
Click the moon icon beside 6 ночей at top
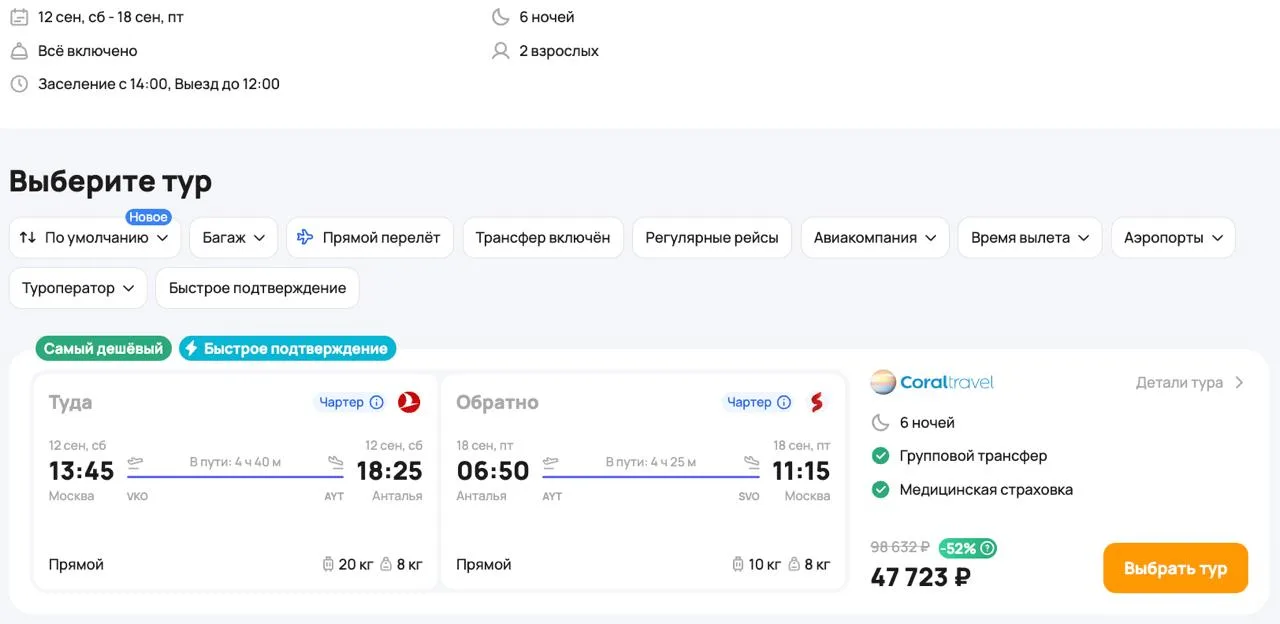click(501, 17)
